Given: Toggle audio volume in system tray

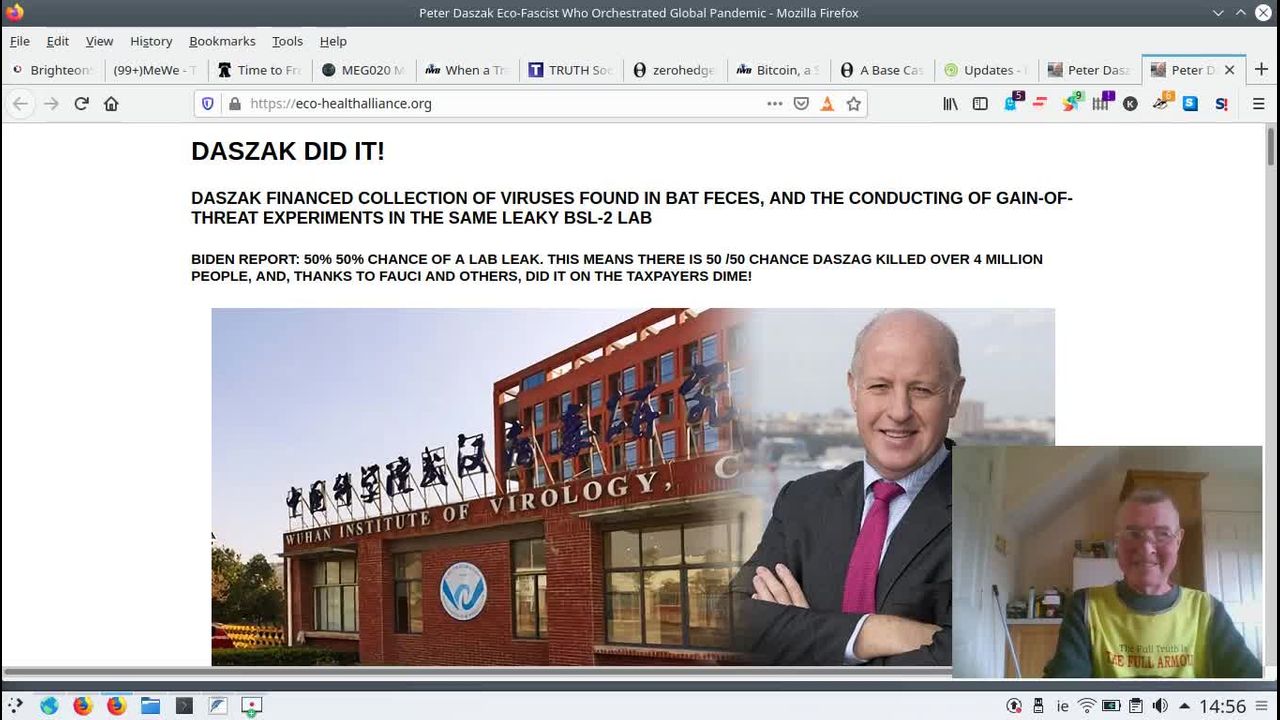Looking at the screenshot, I should pos(1160,706).
